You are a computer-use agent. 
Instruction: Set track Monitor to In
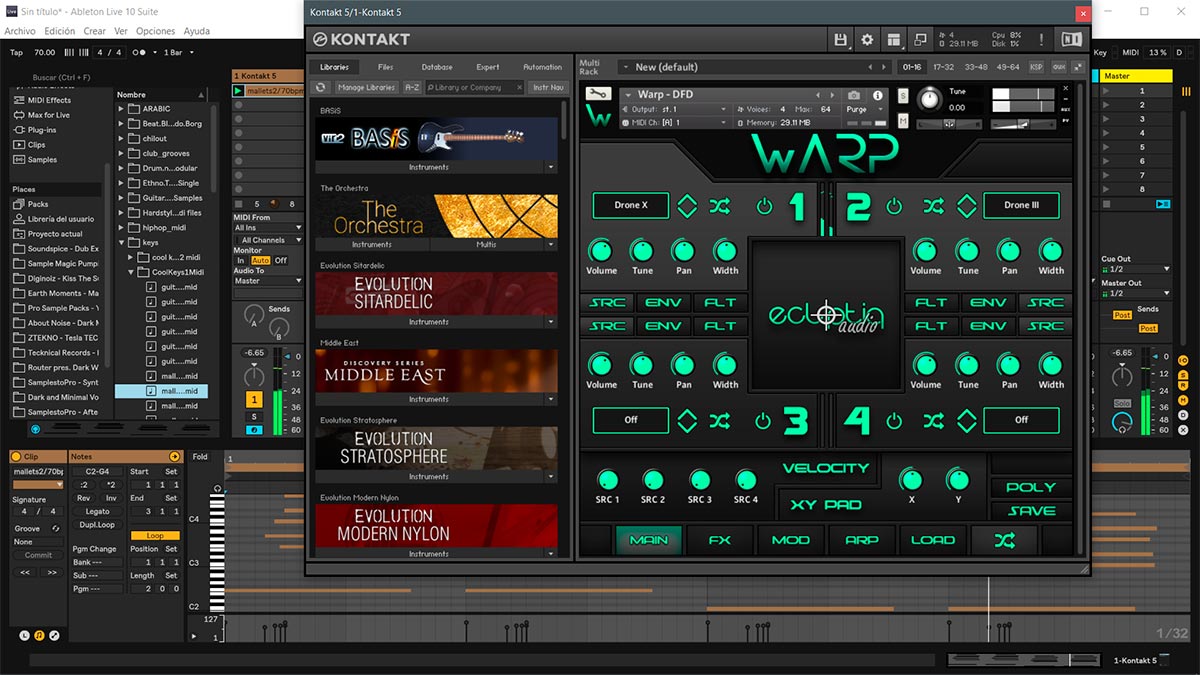pos(240,260)
